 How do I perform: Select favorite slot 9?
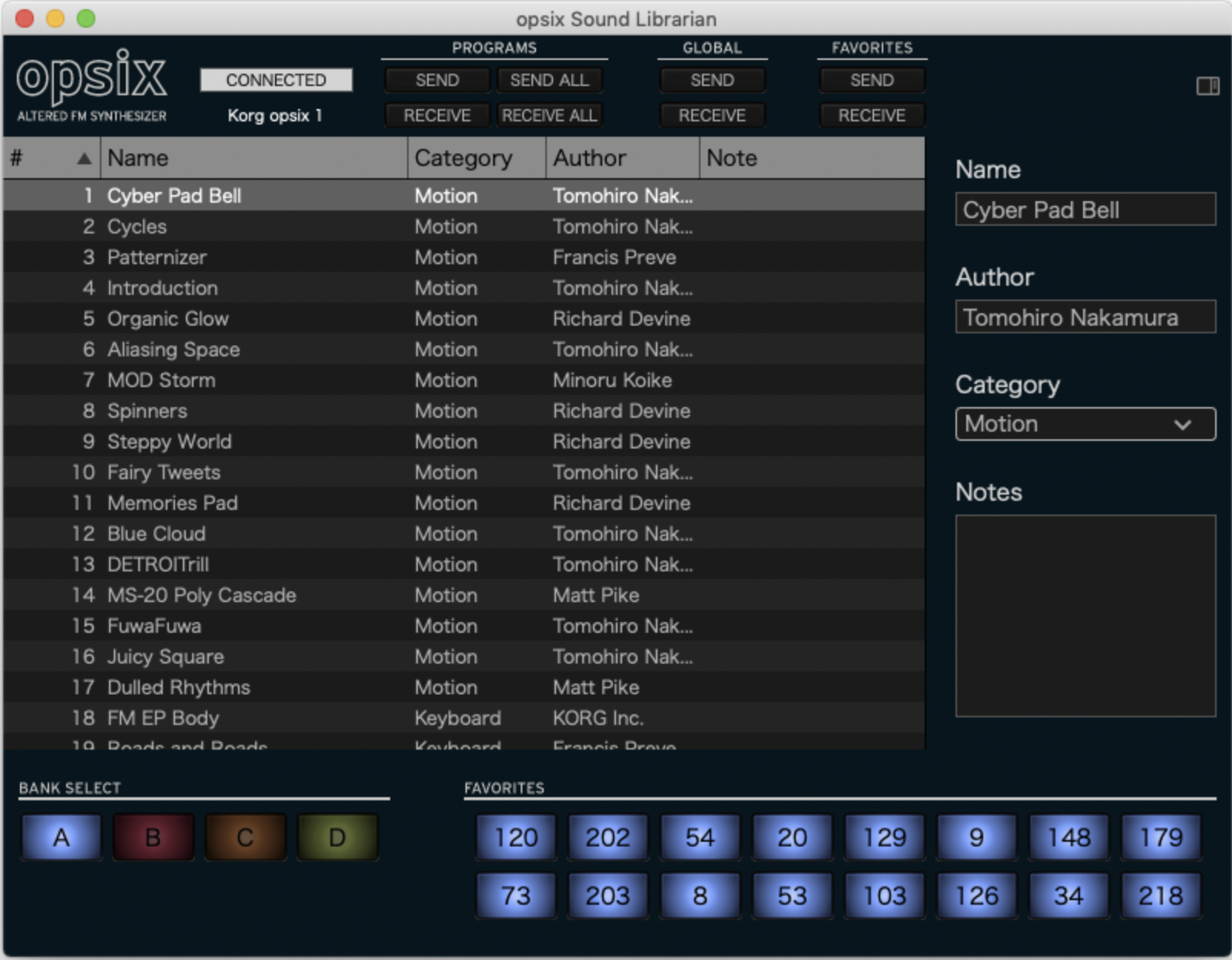click(x=976, y=837)
